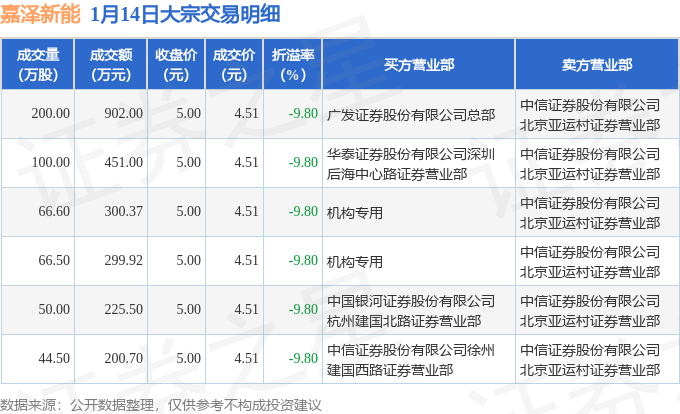Select the 成交量(万股) column header
The image size is (680, 414).
coord(38,65)
